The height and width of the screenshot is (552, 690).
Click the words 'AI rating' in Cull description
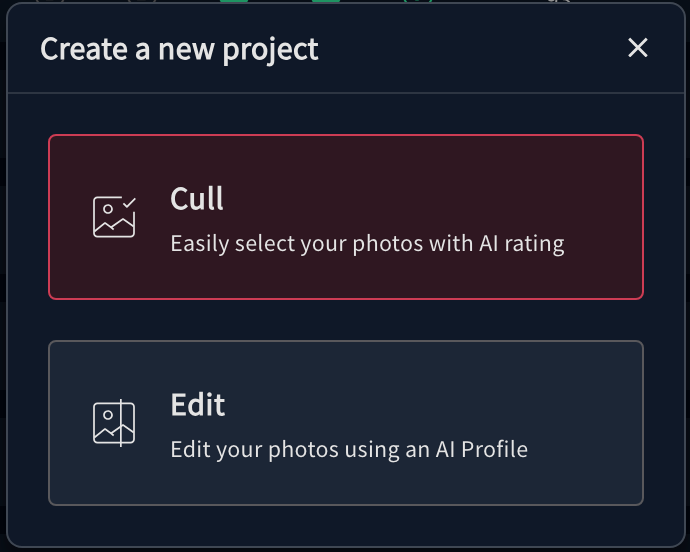pos(521,244)
